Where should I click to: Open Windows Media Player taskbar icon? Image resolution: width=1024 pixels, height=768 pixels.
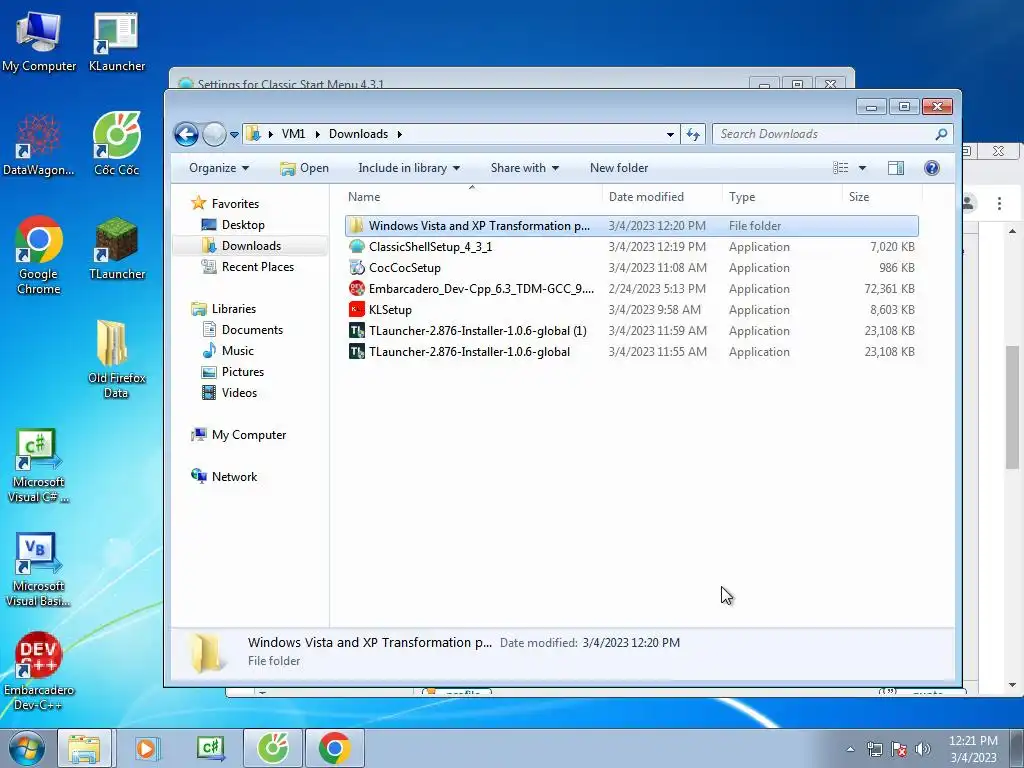[x=147, y=748]
